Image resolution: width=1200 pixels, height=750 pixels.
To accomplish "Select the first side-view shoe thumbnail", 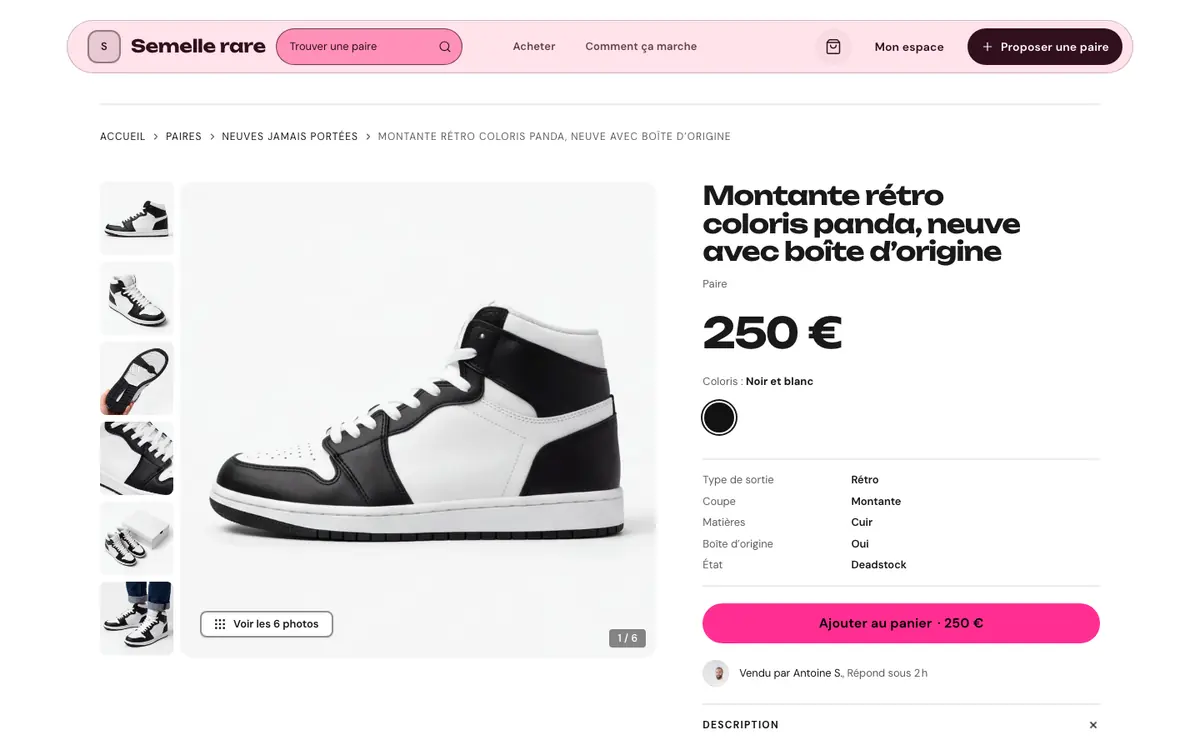I will coord(137,218).
